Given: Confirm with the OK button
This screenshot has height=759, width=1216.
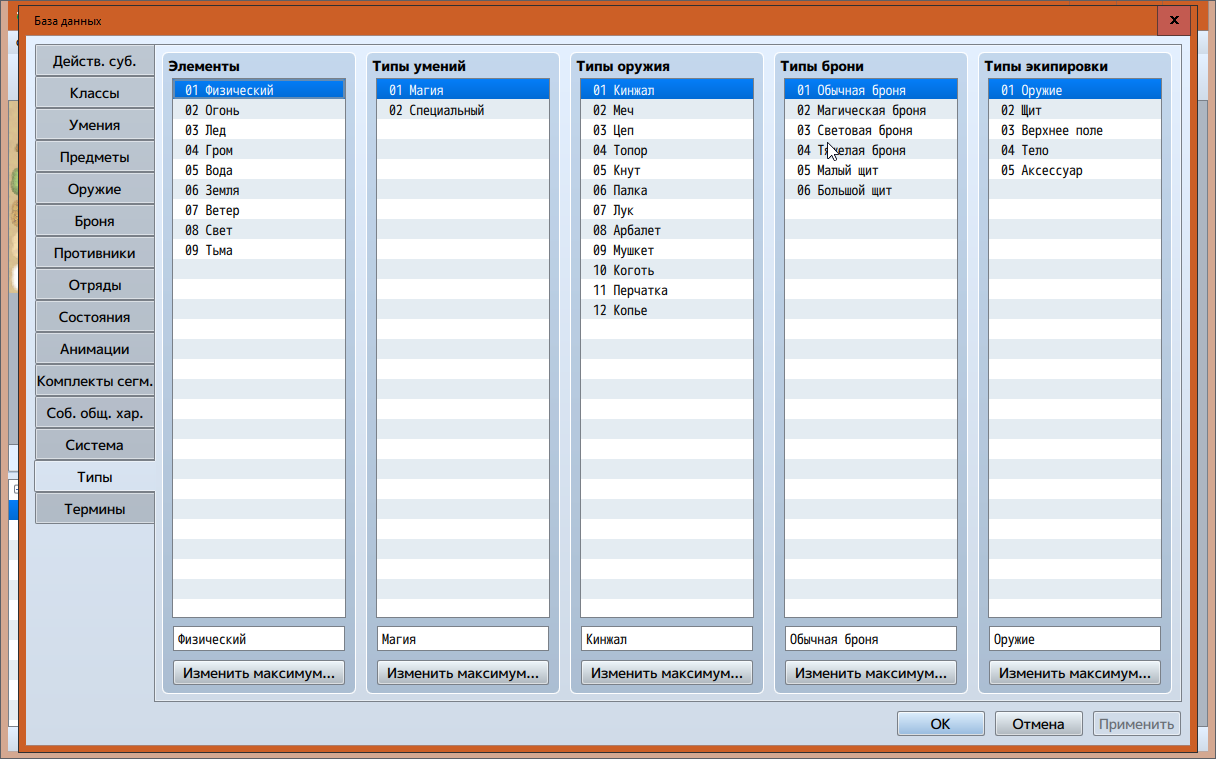Looking at the screenshot, I should 940,724.
